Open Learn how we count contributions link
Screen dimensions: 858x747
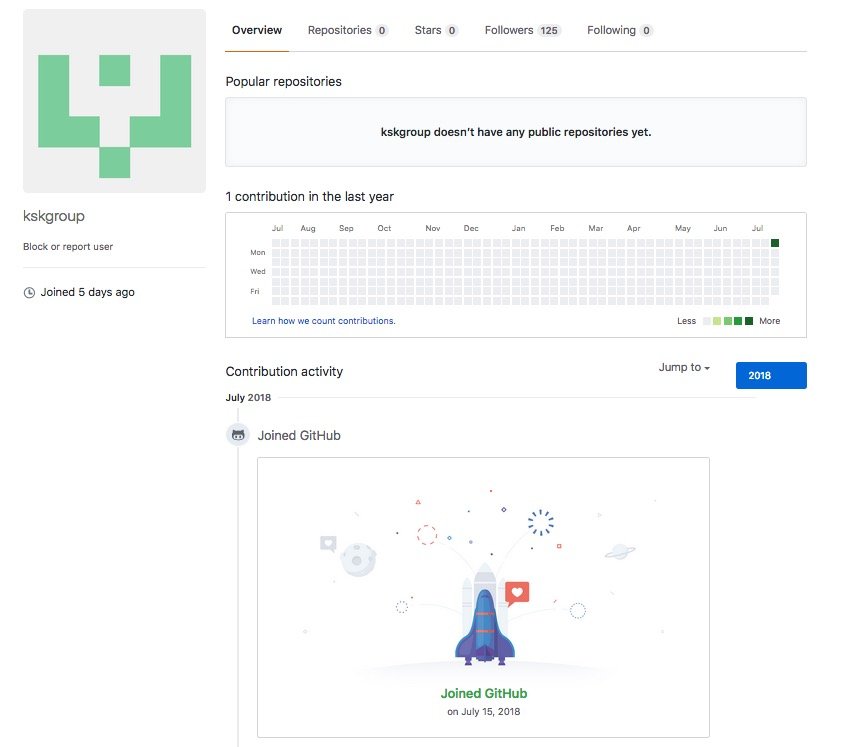[323, 321]
